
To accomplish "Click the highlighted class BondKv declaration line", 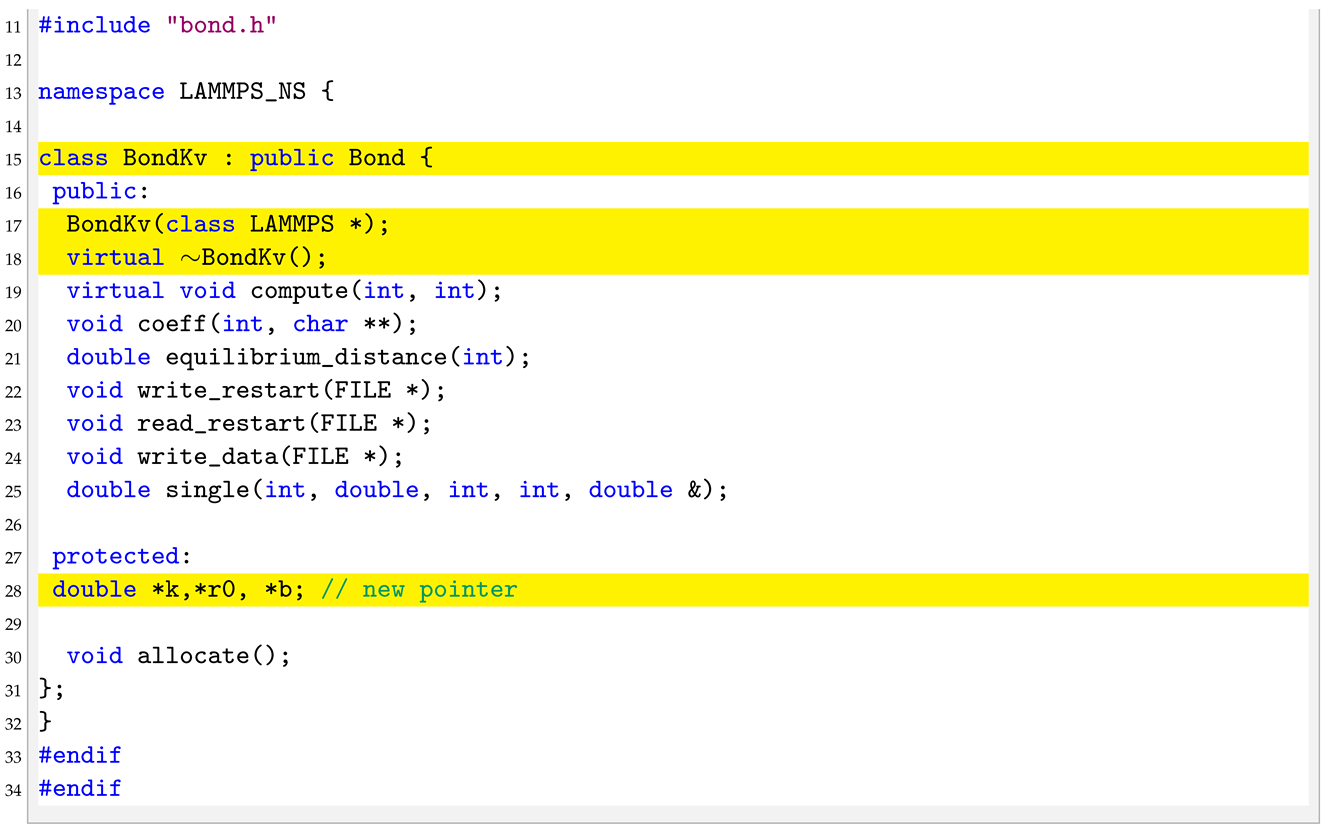I will [x=235, y=158].
